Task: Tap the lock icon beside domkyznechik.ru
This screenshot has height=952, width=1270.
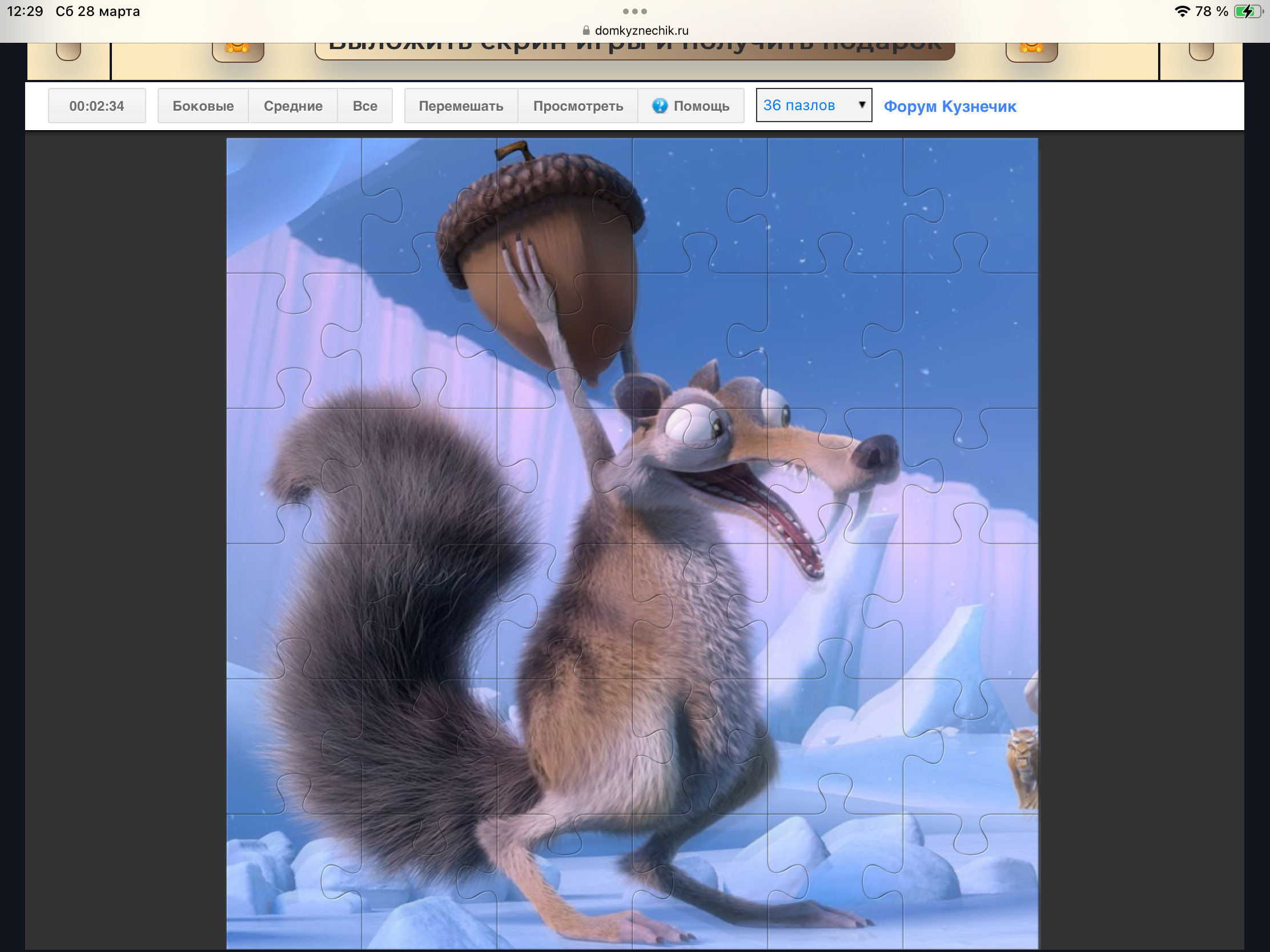Action: coord(586,30)
